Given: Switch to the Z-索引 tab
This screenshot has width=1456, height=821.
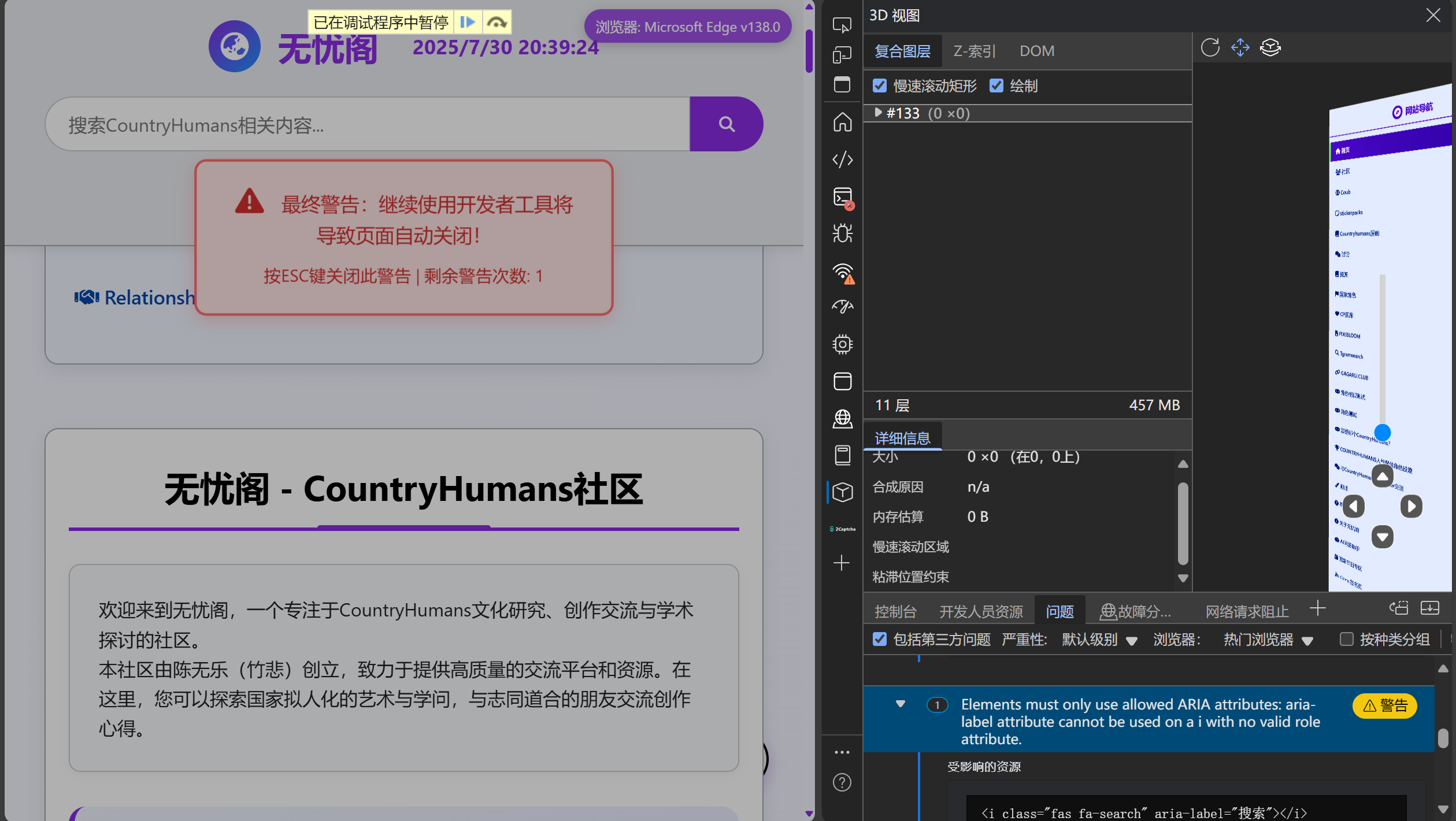Looking at the screenshot, I should (975, 51).
